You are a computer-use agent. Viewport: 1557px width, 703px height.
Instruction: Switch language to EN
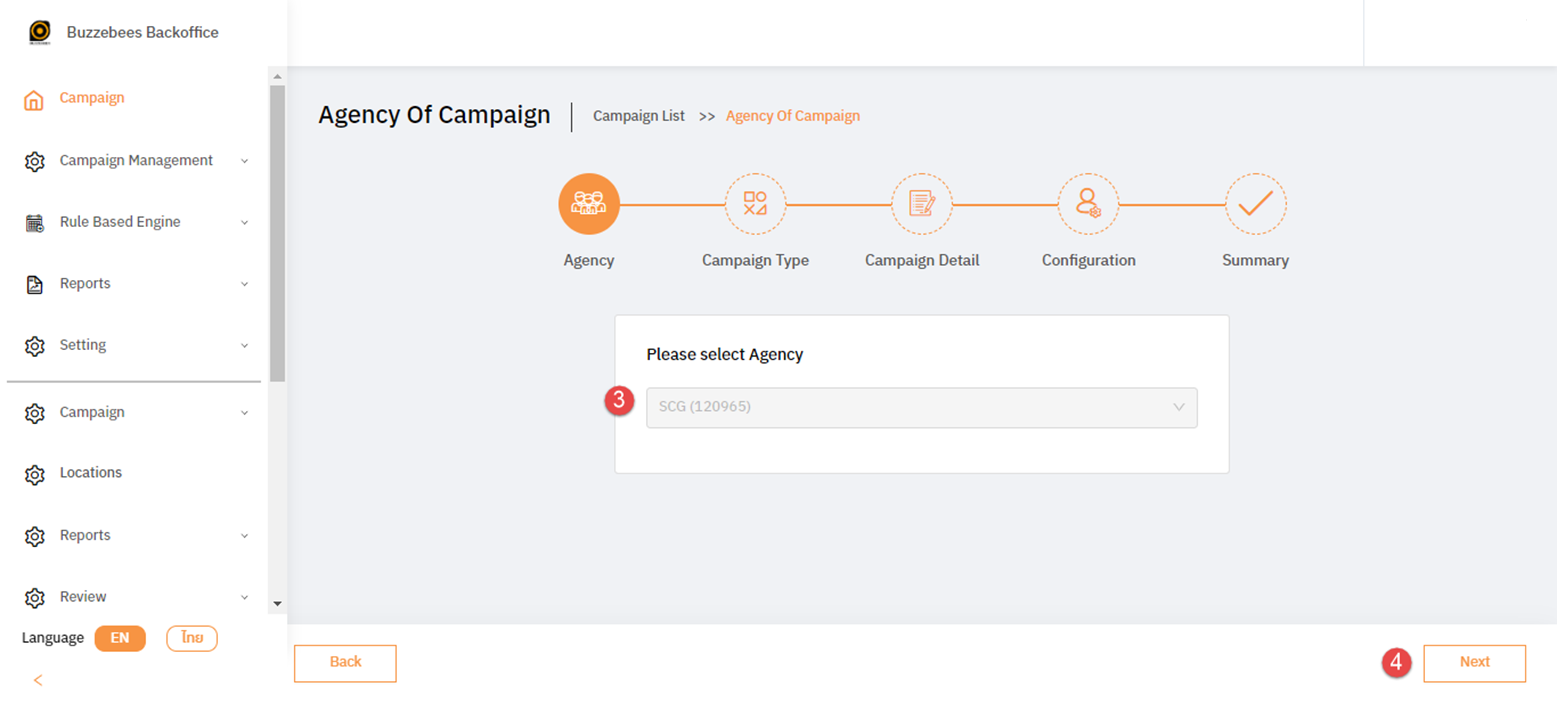pyautogui.click(x=120, y=637)
